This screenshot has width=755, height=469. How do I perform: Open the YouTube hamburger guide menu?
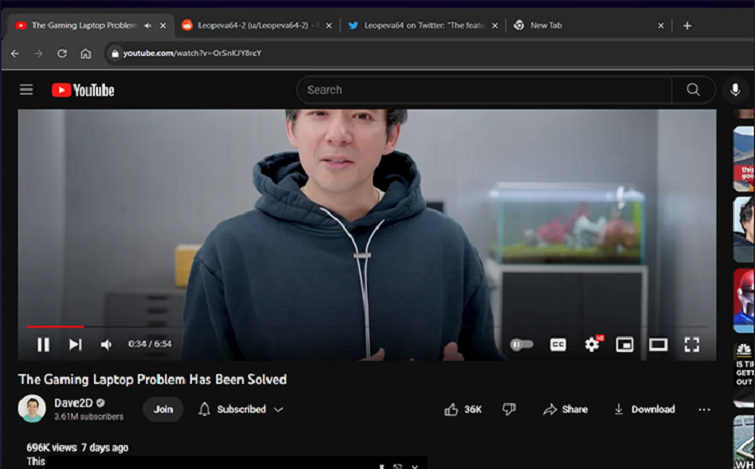[x=27, y=90]
